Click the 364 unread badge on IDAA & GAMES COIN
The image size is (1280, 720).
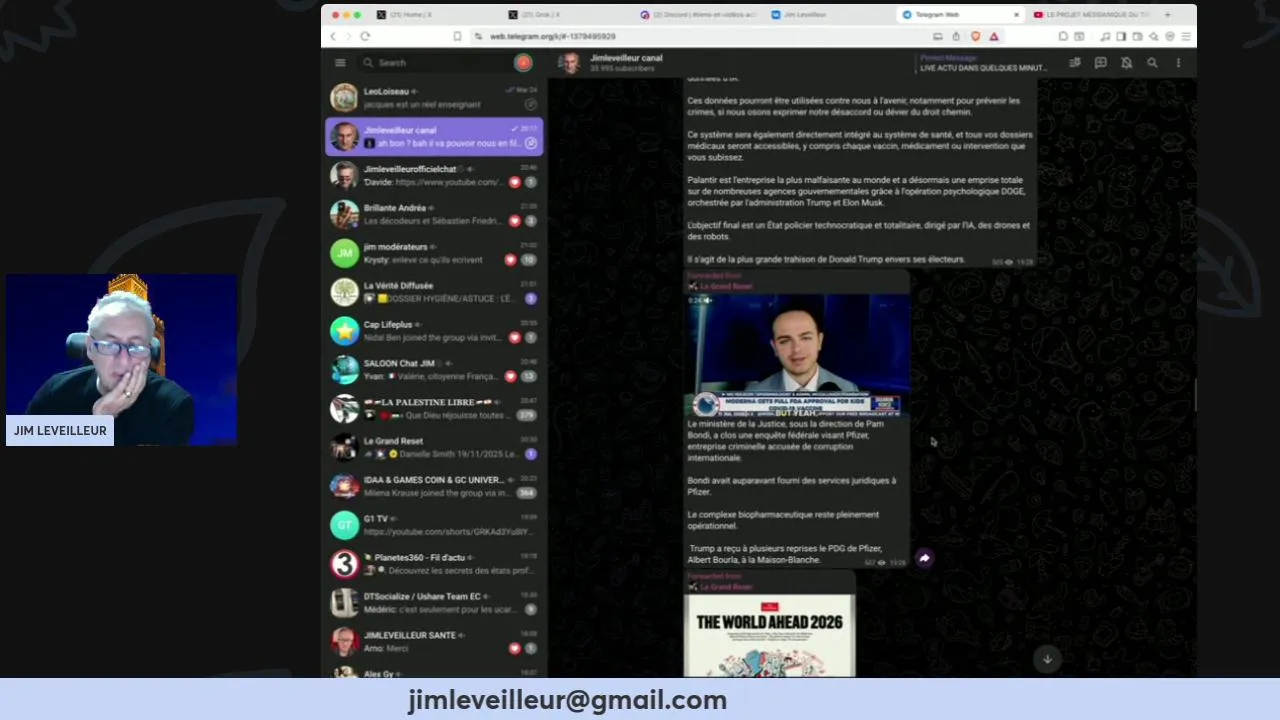527,493
